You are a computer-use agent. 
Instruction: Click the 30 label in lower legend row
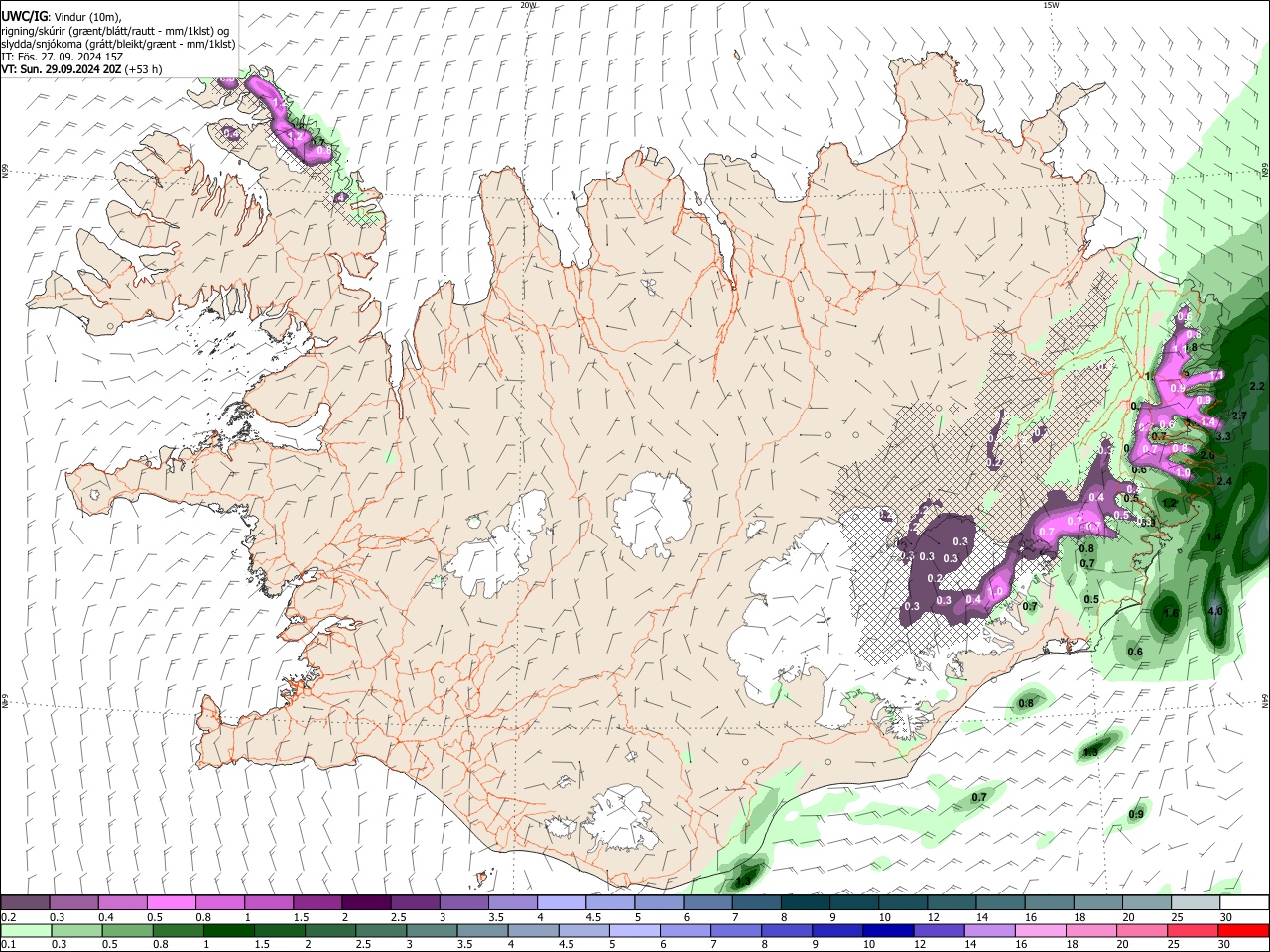tap(1226, 945)
